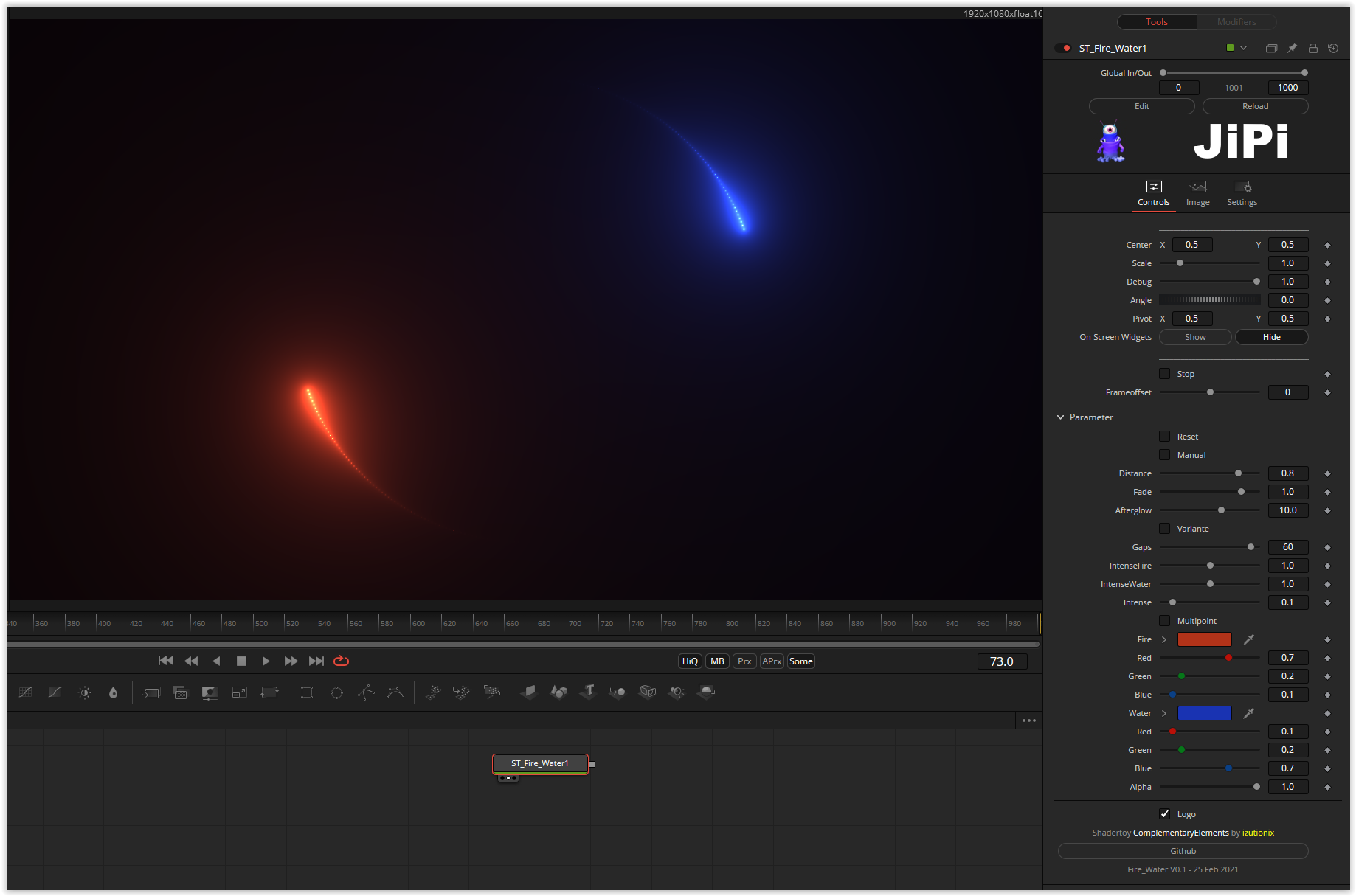Image resolution: width=1356 pixels, height=896 pixels.
Task: Add a Rectangle mask from the toolbar
Action: click(307, 692)
